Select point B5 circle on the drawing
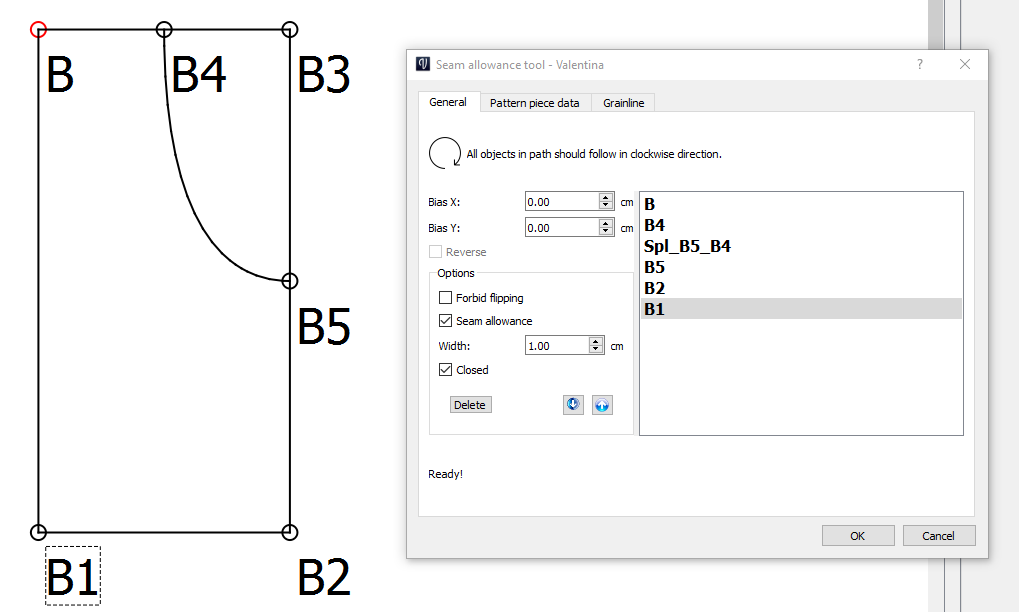 289,281
